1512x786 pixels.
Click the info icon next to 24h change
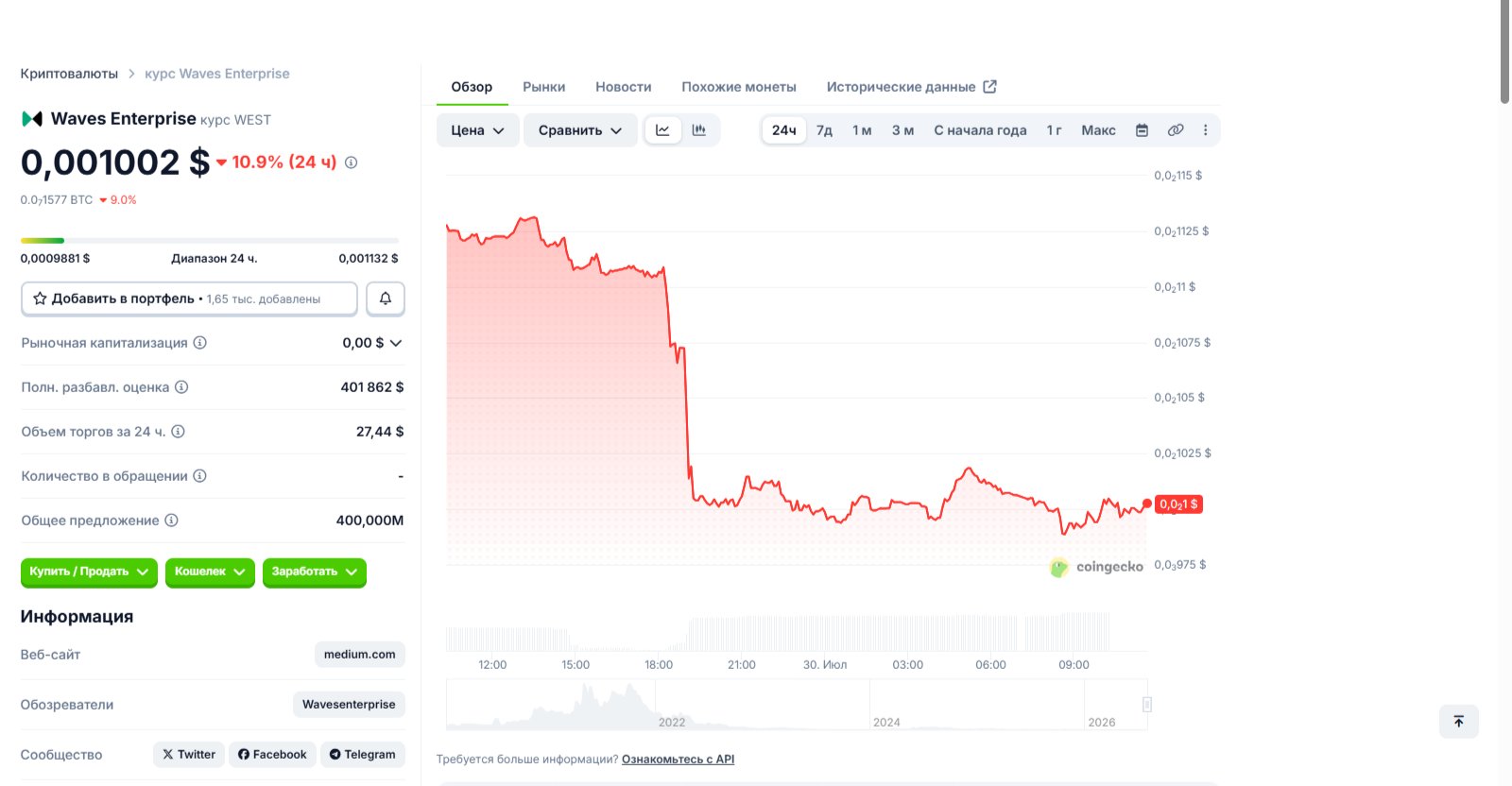pyautogui.click(x=352, y=162)
